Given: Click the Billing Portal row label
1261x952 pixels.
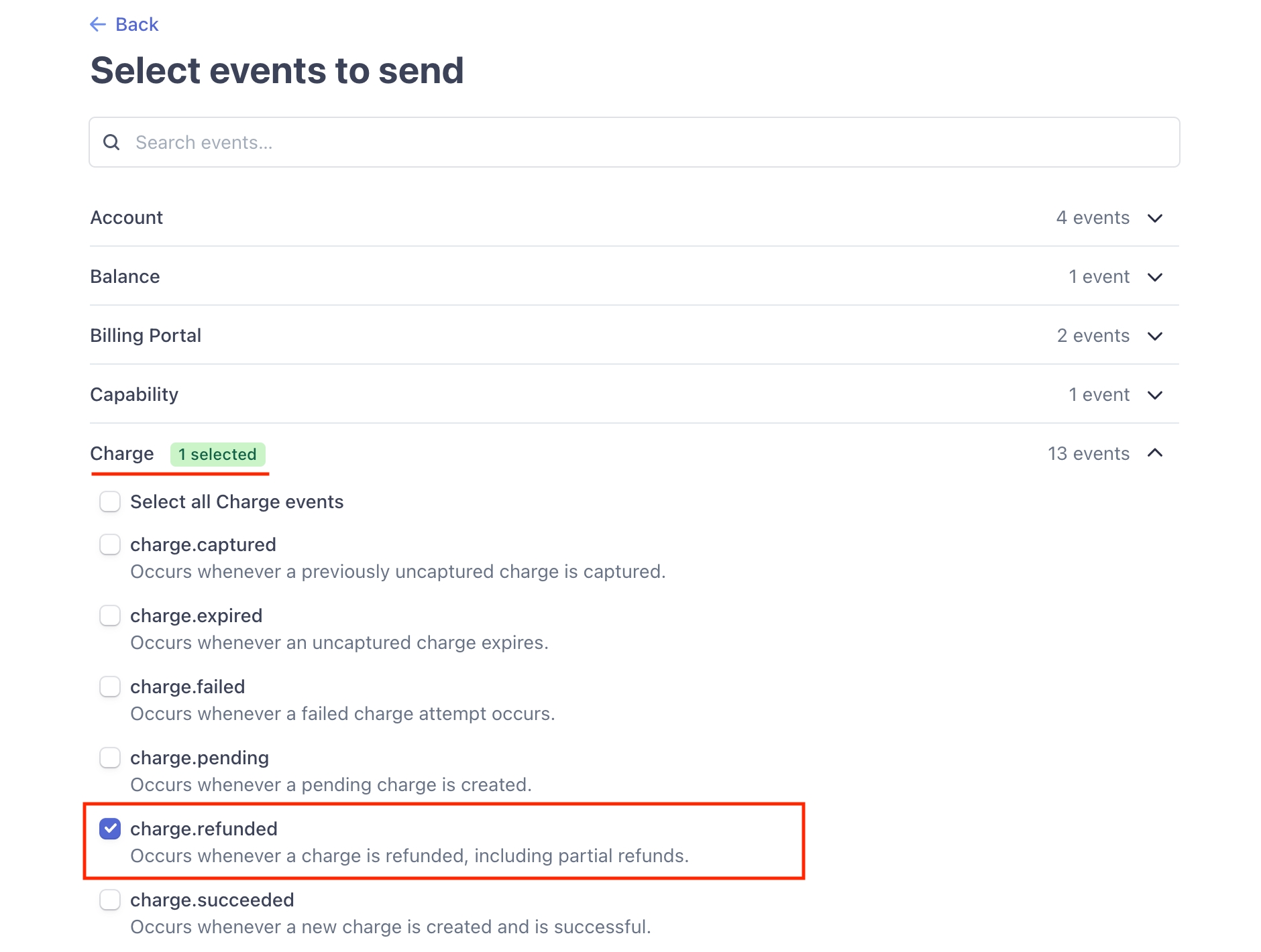Looking at the screenshot, I should pos(146,336).
